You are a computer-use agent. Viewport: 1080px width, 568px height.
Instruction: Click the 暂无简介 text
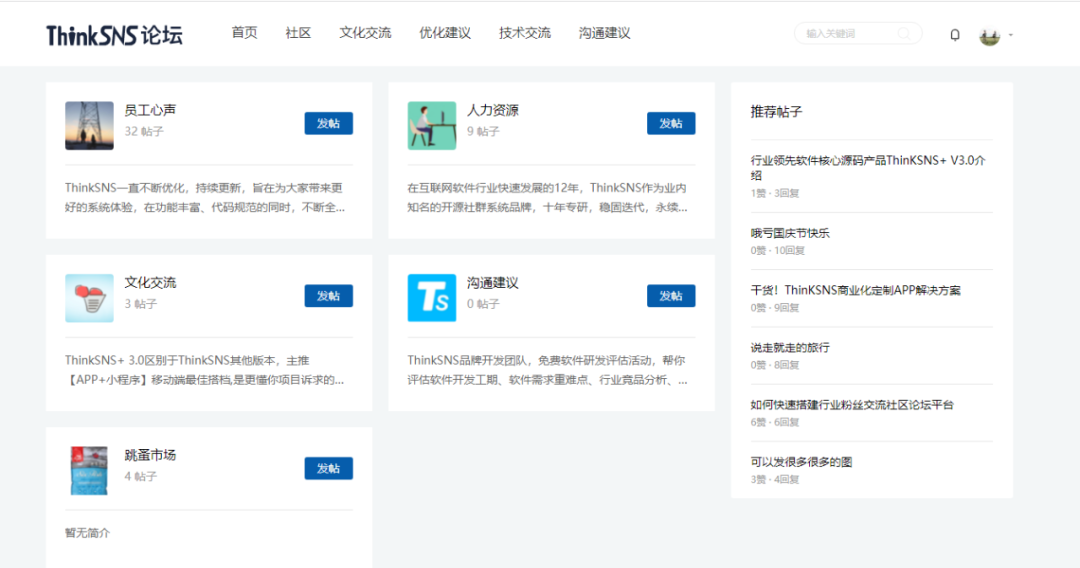click(87, 533)
